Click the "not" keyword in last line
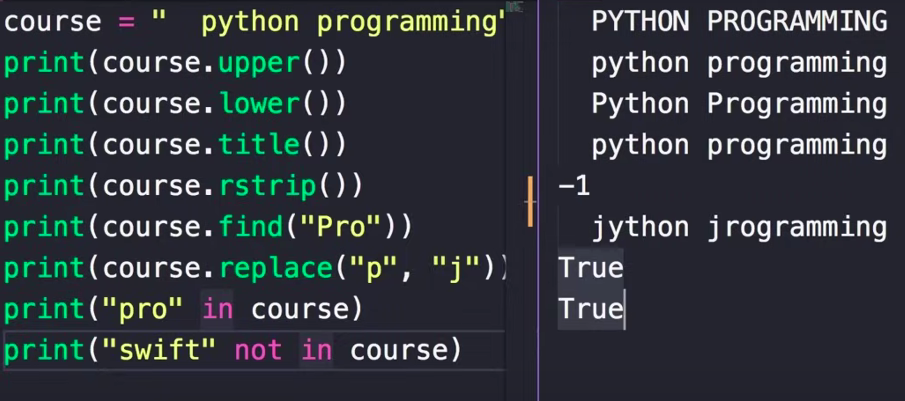This screenshot has width=905, height=401. pos(258,351)
